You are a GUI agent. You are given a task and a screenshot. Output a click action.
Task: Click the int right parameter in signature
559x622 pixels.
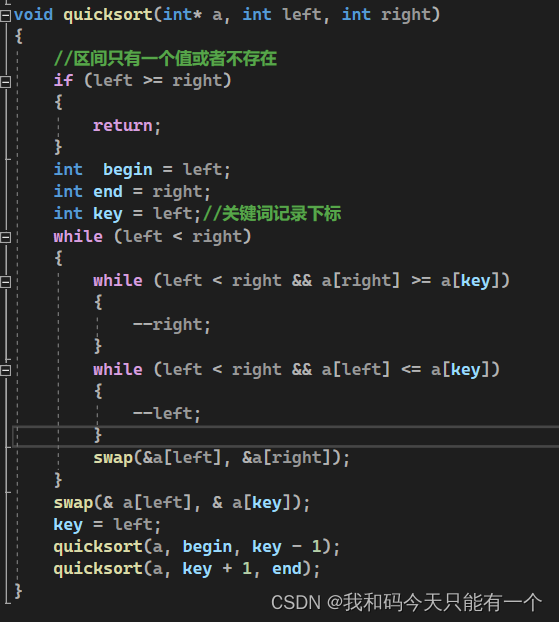click(x=386, y=15)
